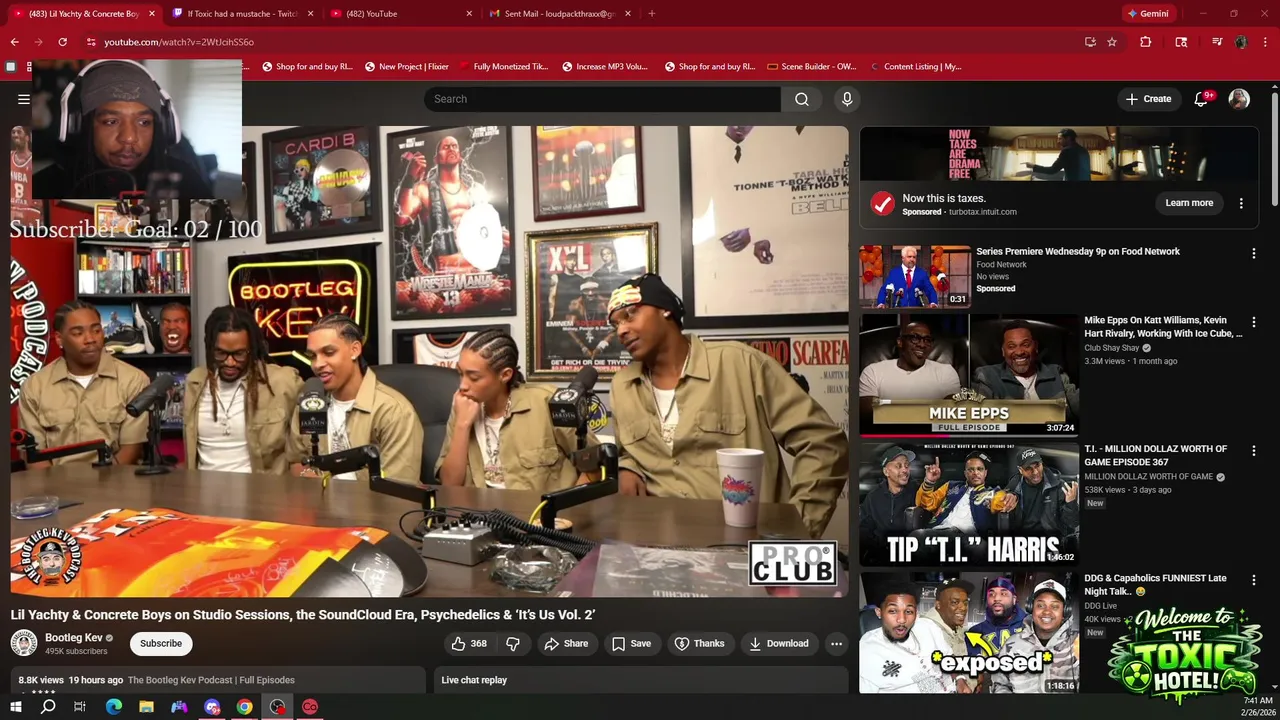This screenshot has width=1280, height=720.
Task: Switch to the (482) YouTube tab
Action: tap(400, 14)
